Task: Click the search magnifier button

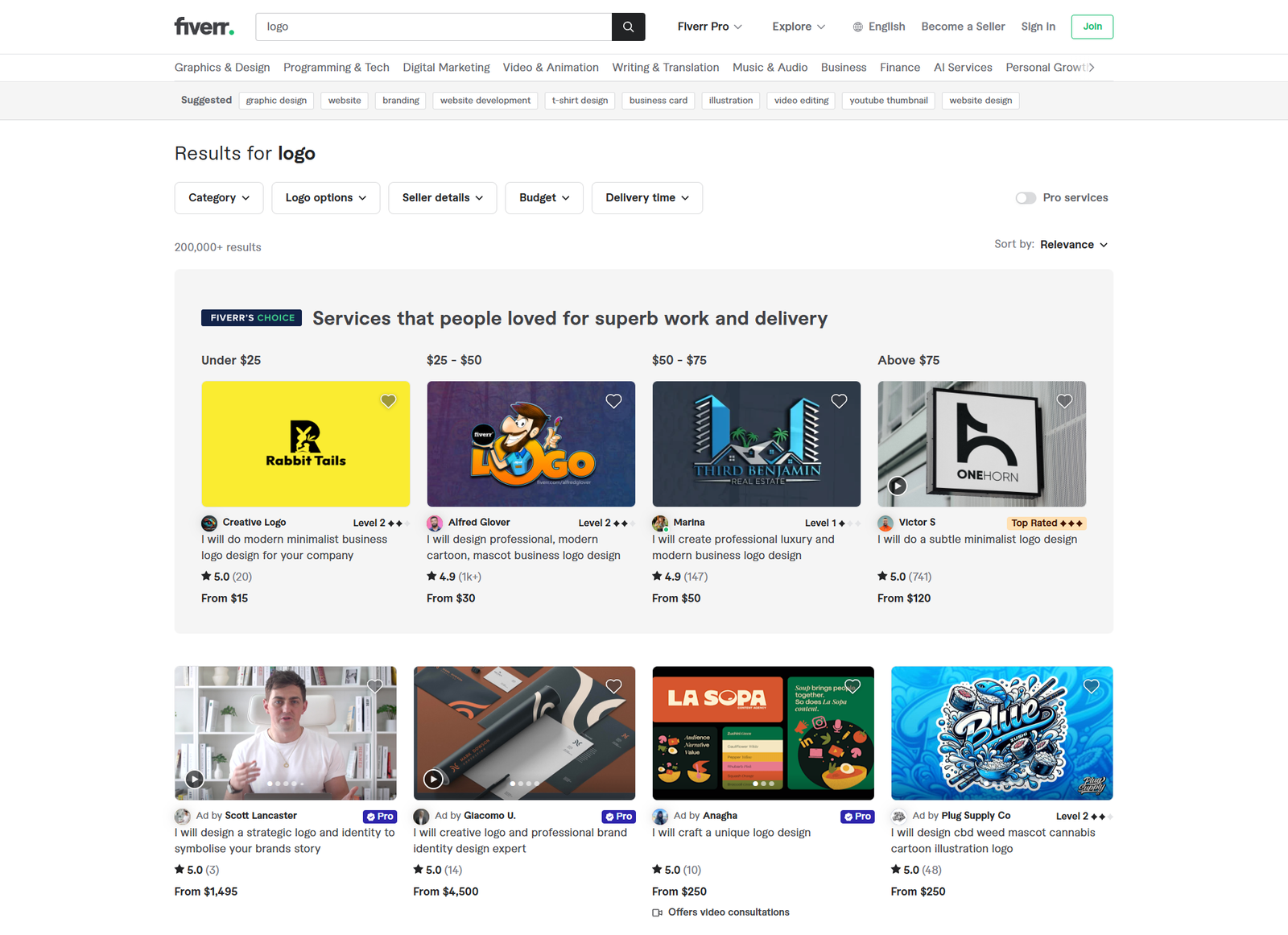Action: 628,27
